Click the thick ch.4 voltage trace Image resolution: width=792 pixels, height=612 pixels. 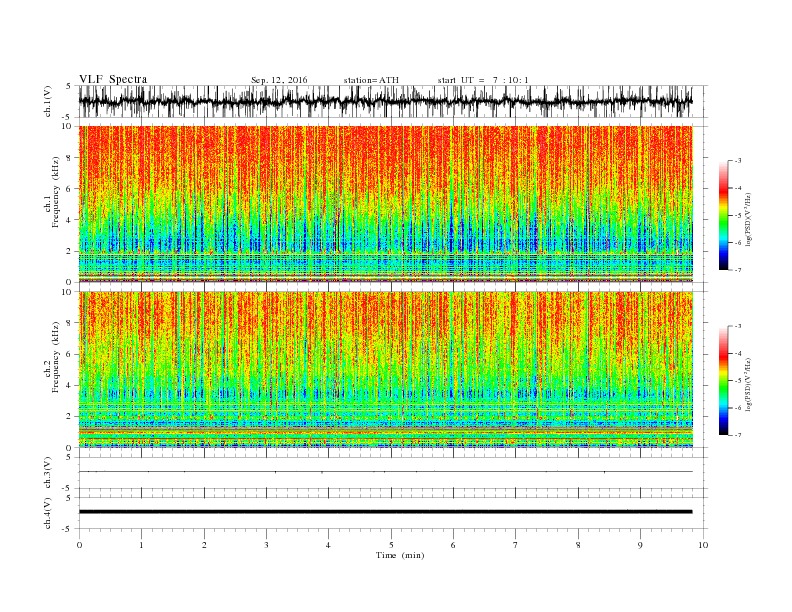pos(386,512)
